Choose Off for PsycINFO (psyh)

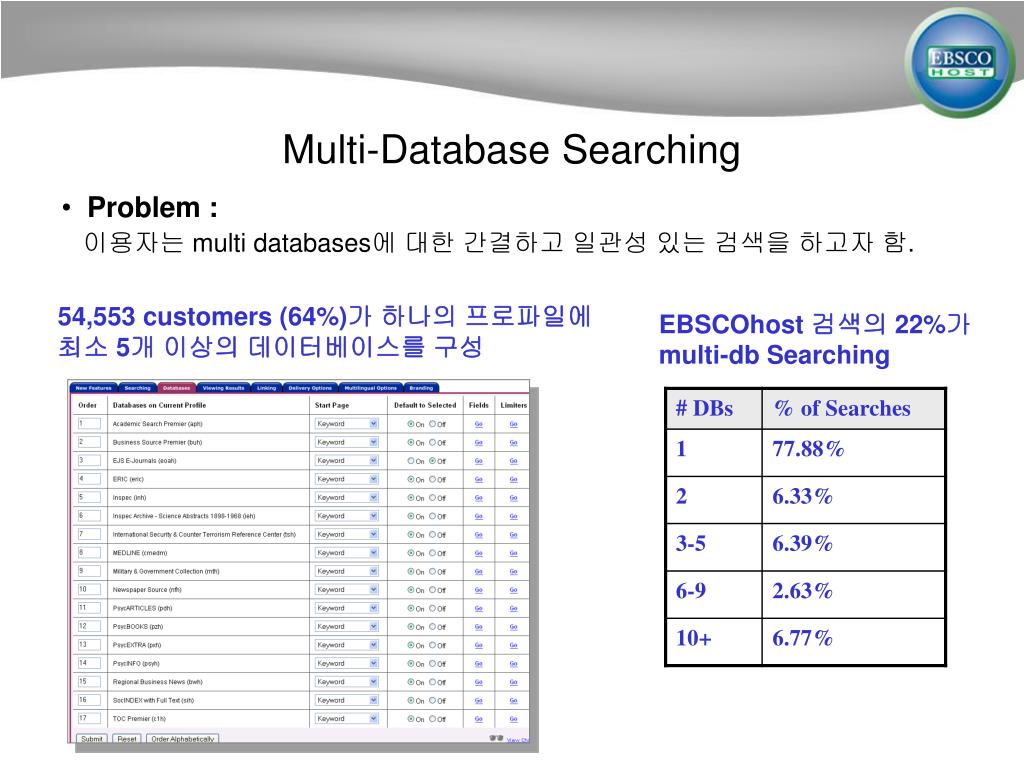coord(432,664)
